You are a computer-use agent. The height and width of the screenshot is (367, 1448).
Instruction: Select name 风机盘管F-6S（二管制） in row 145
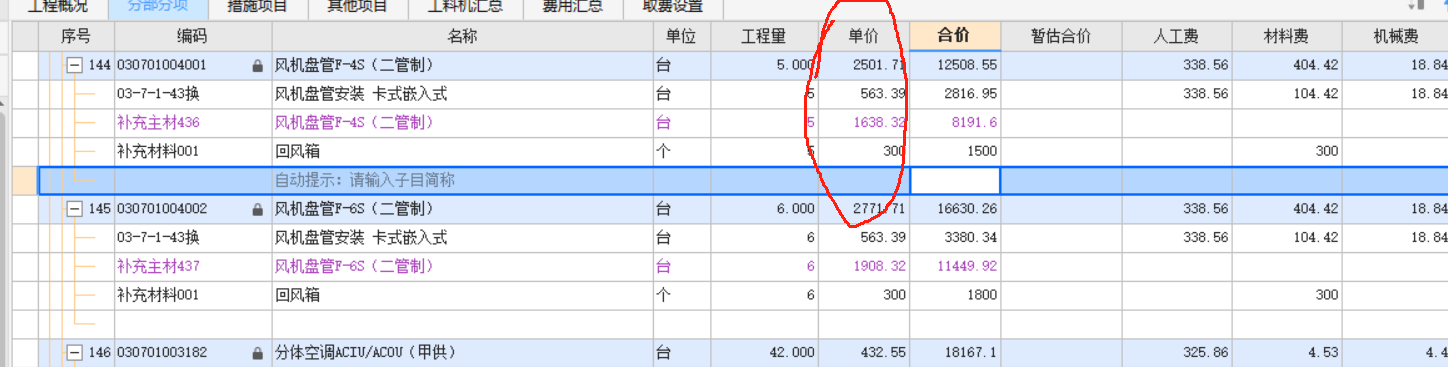point(354,210)
